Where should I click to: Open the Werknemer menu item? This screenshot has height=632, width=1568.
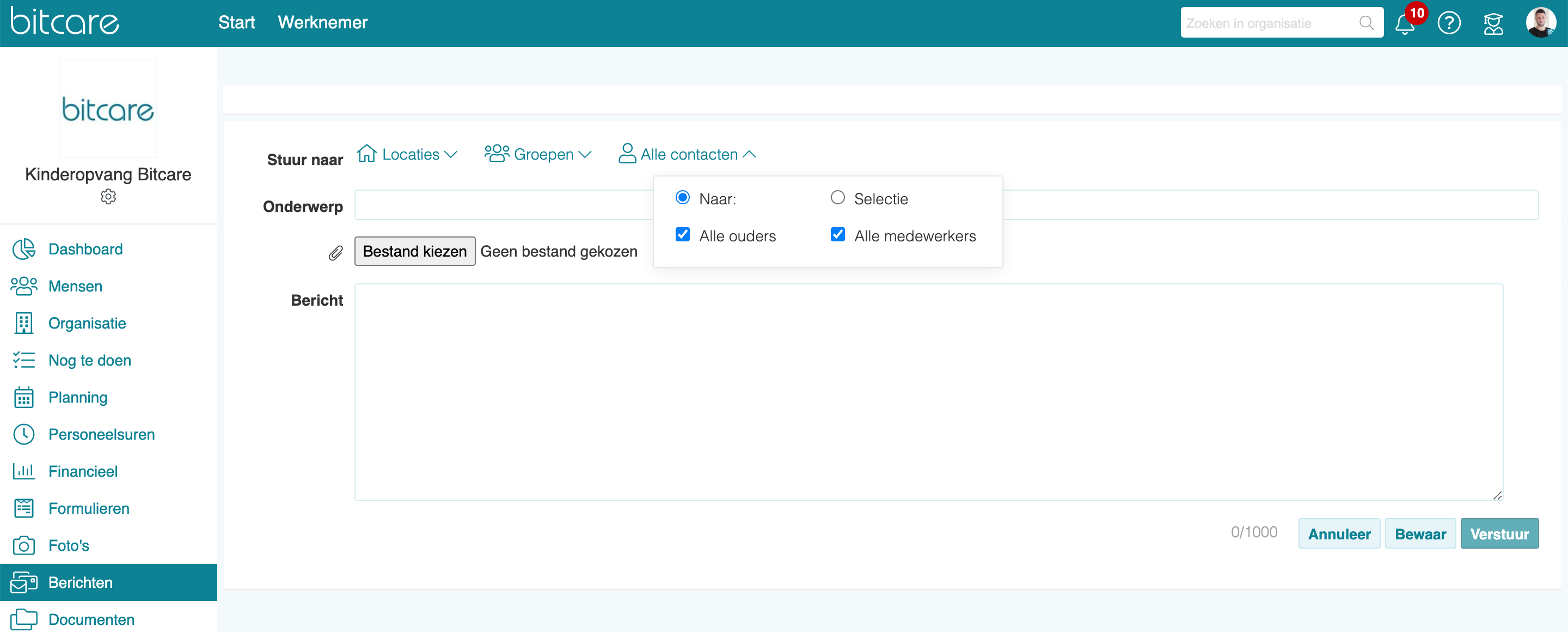(323, 22)
